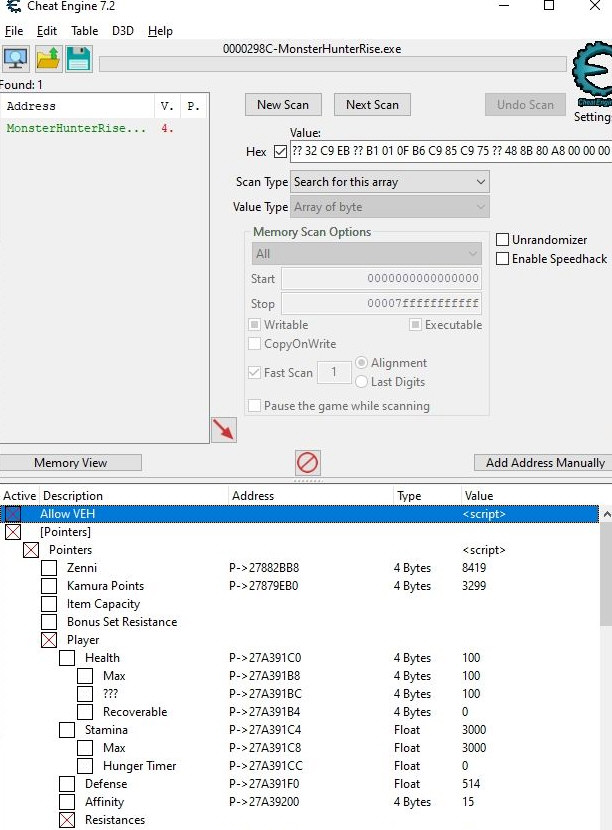Toggle the Writable checkbox
Image resolution: width=612 pixels, height=830 pixels.
tap(255, 324)
